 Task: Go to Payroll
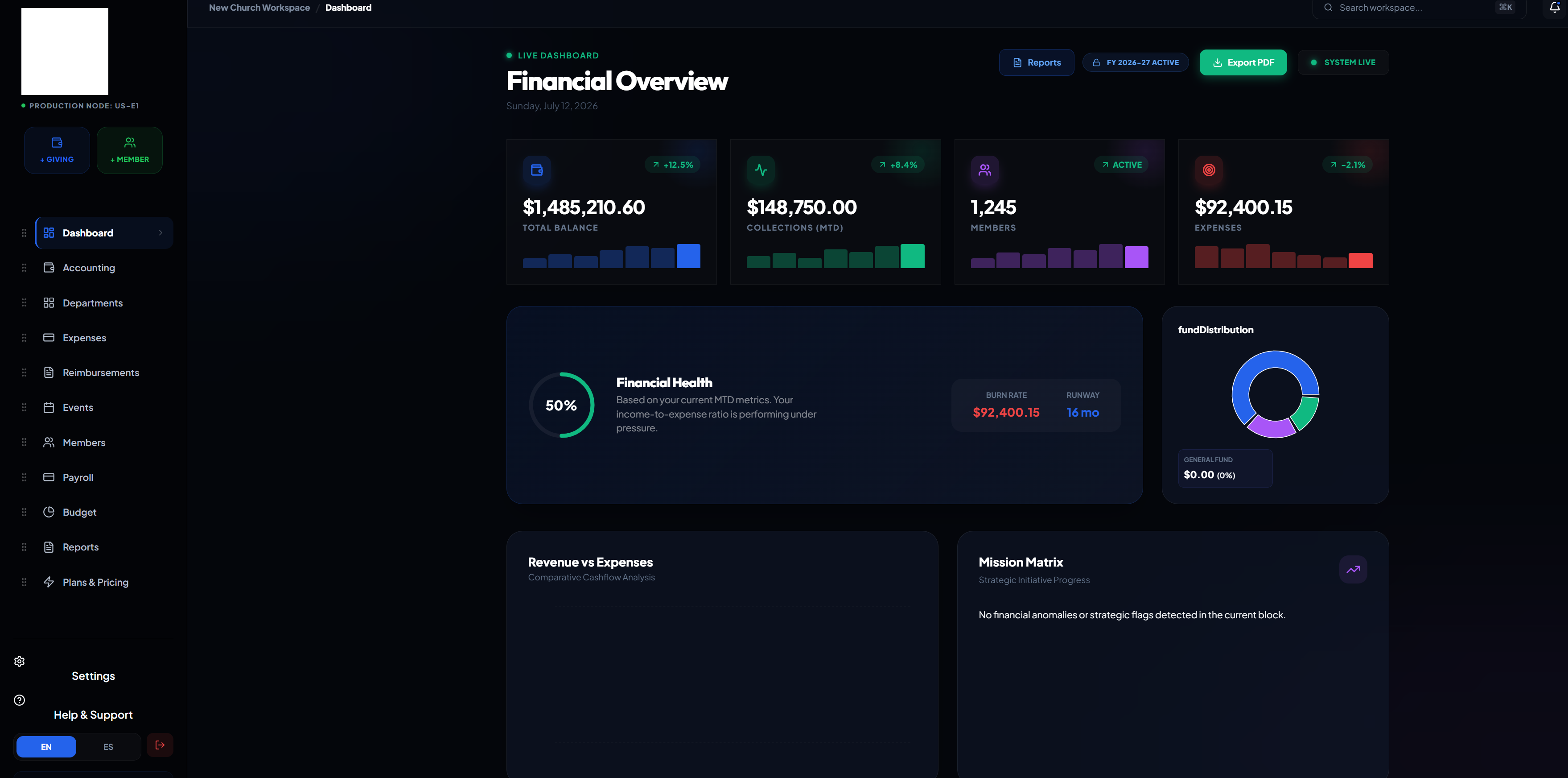[x=104, y=477]
